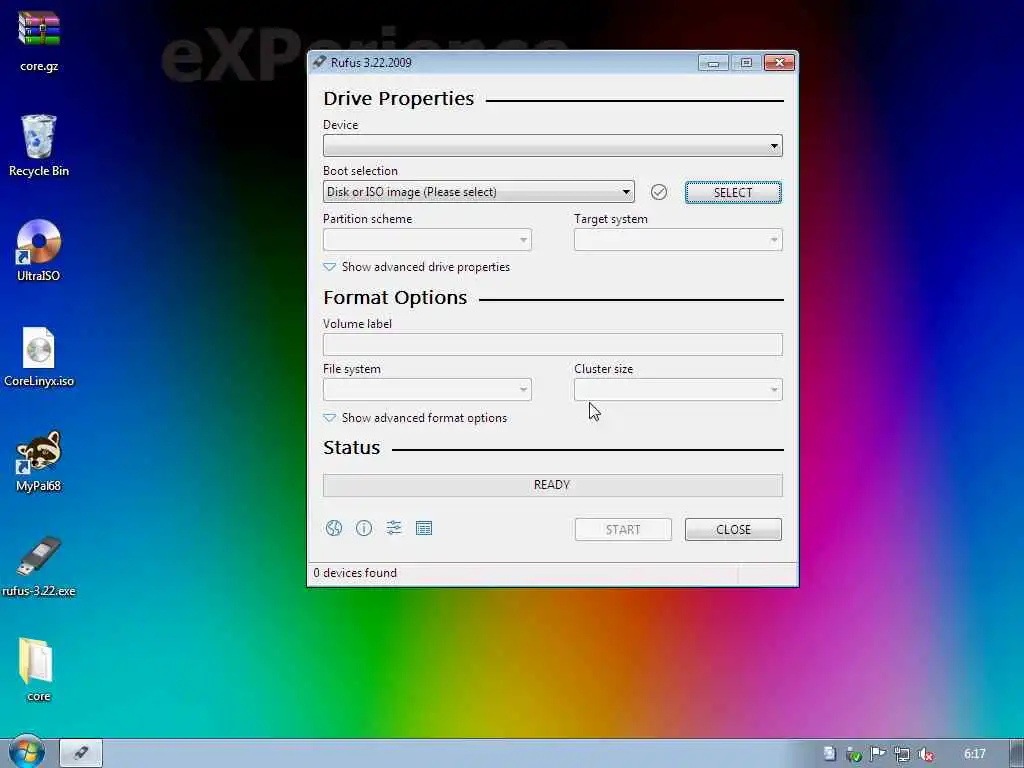Open the Cluster size dropdown

click(x=678, y=390)
